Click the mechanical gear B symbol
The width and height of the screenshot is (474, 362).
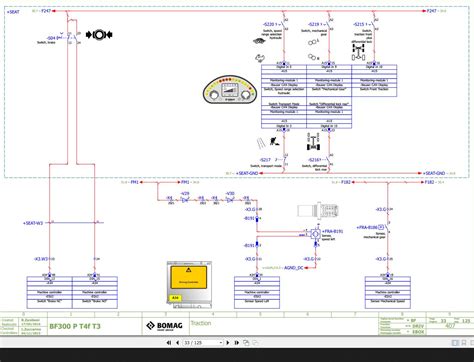[313, 57]
